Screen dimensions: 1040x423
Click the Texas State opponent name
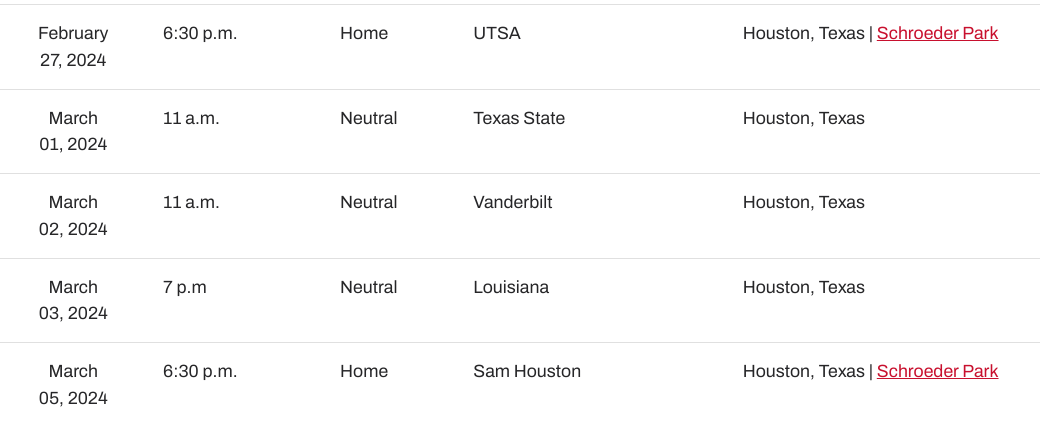pyautogui.click(x=519, y=118)
